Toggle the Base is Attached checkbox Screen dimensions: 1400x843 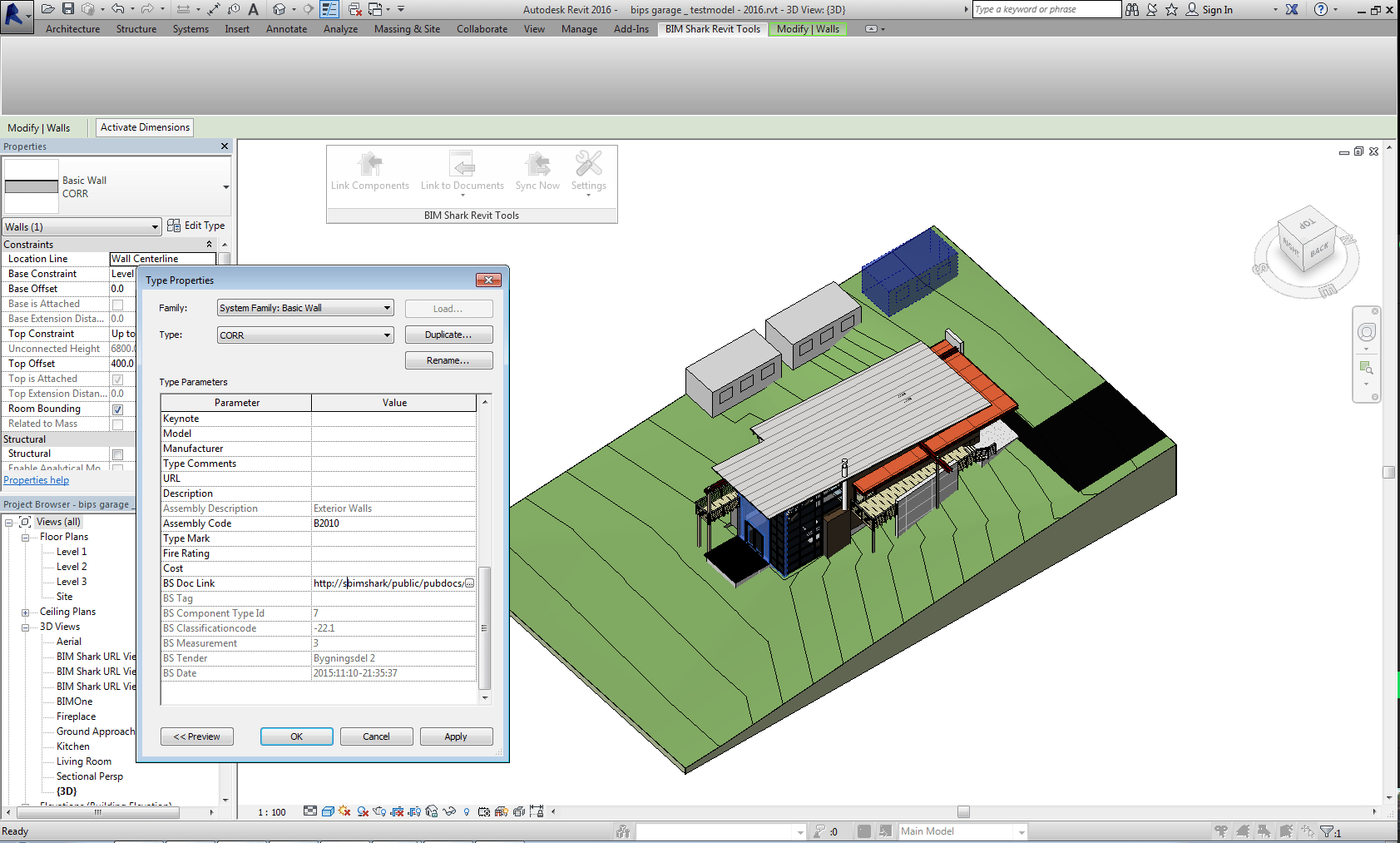pyautogui.click(x=117, y=305)
